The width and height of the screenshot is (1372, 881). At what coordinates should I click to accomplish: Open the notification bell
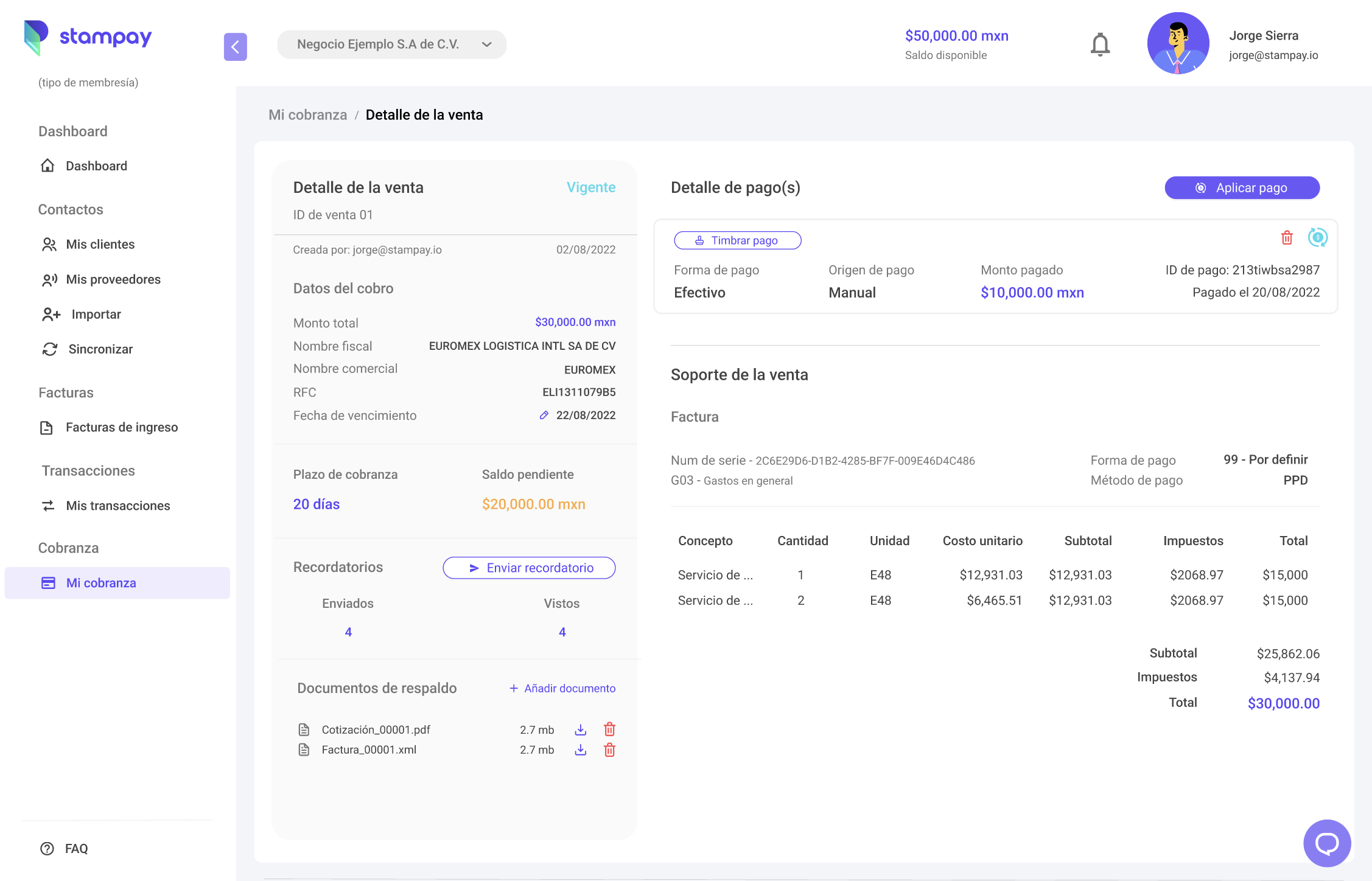point(1100,43)
